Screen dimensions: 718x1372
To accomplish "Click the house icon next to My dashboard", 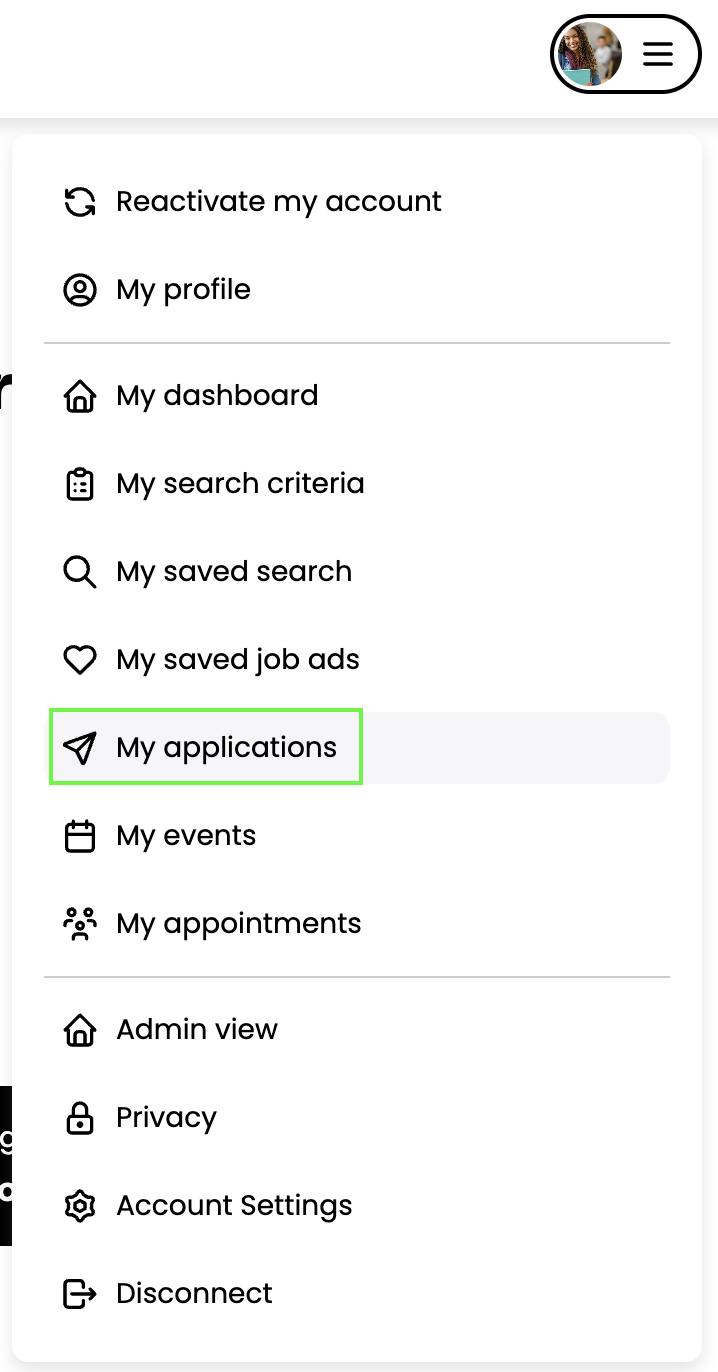I will point(80,396).
